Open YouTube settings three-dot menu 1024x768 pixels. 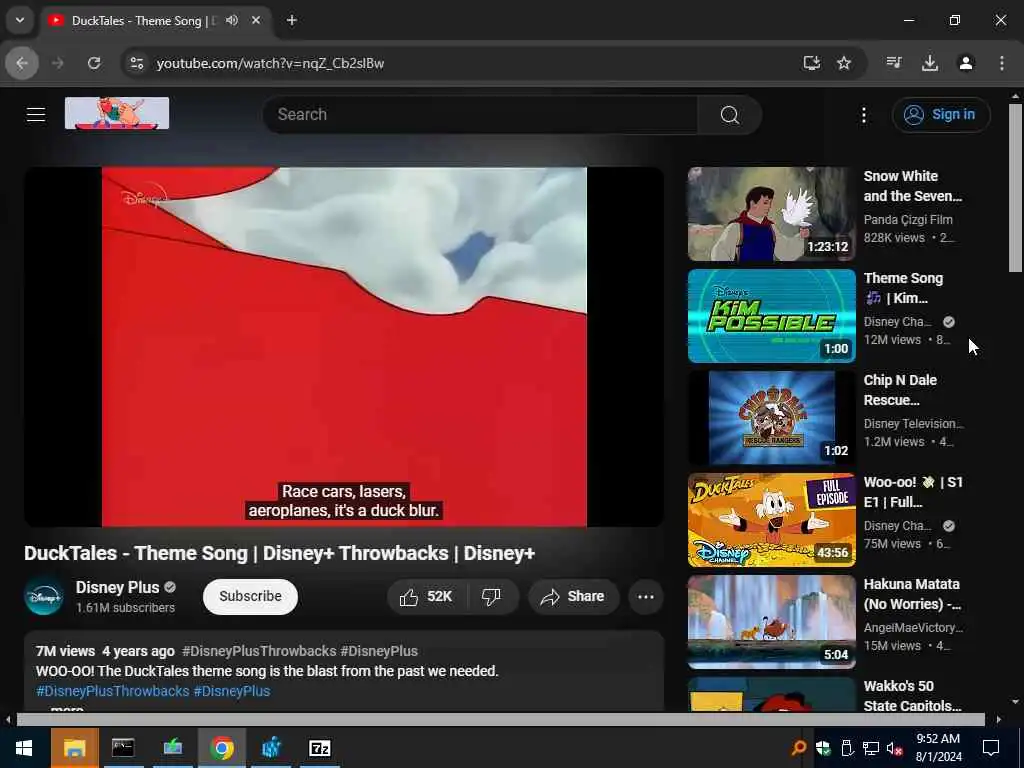(x=863, y=115)
